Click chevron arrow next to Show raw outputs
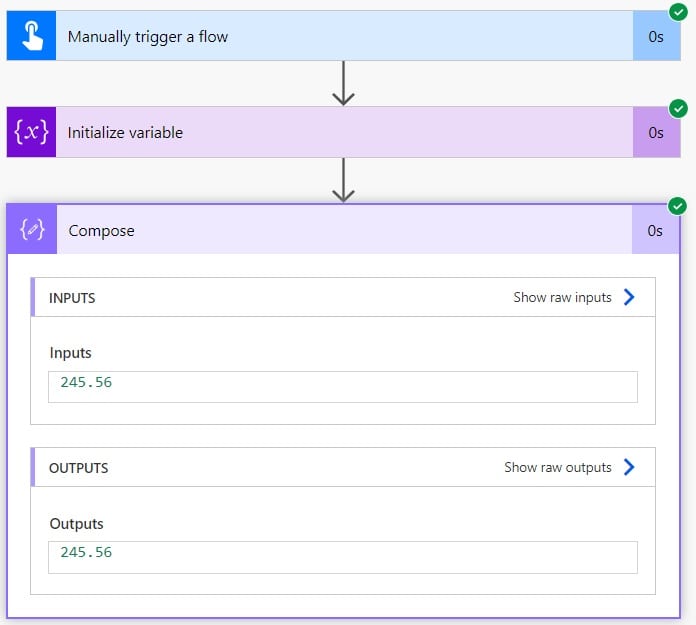Screen dimensions: 696x625 [x=629, y=467]
